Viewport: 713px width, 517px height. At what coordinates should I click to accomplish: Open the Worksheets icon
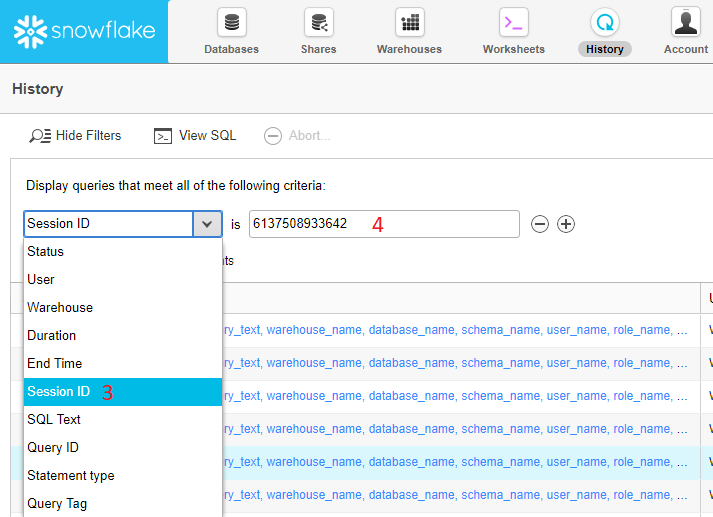[x=513, y=22]
